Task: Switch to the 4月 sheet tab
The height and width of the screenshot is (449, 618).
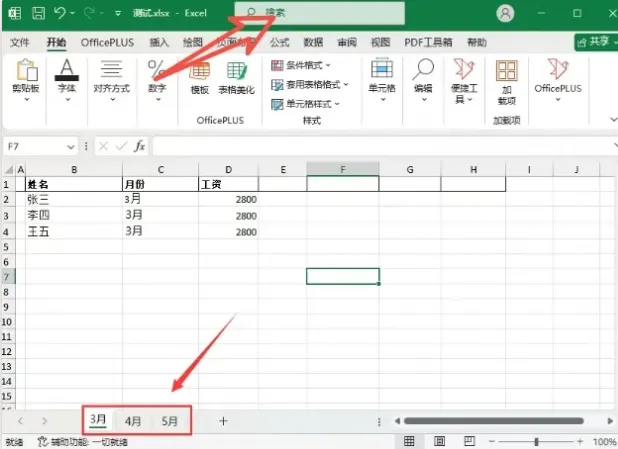Action: (133, 421)
